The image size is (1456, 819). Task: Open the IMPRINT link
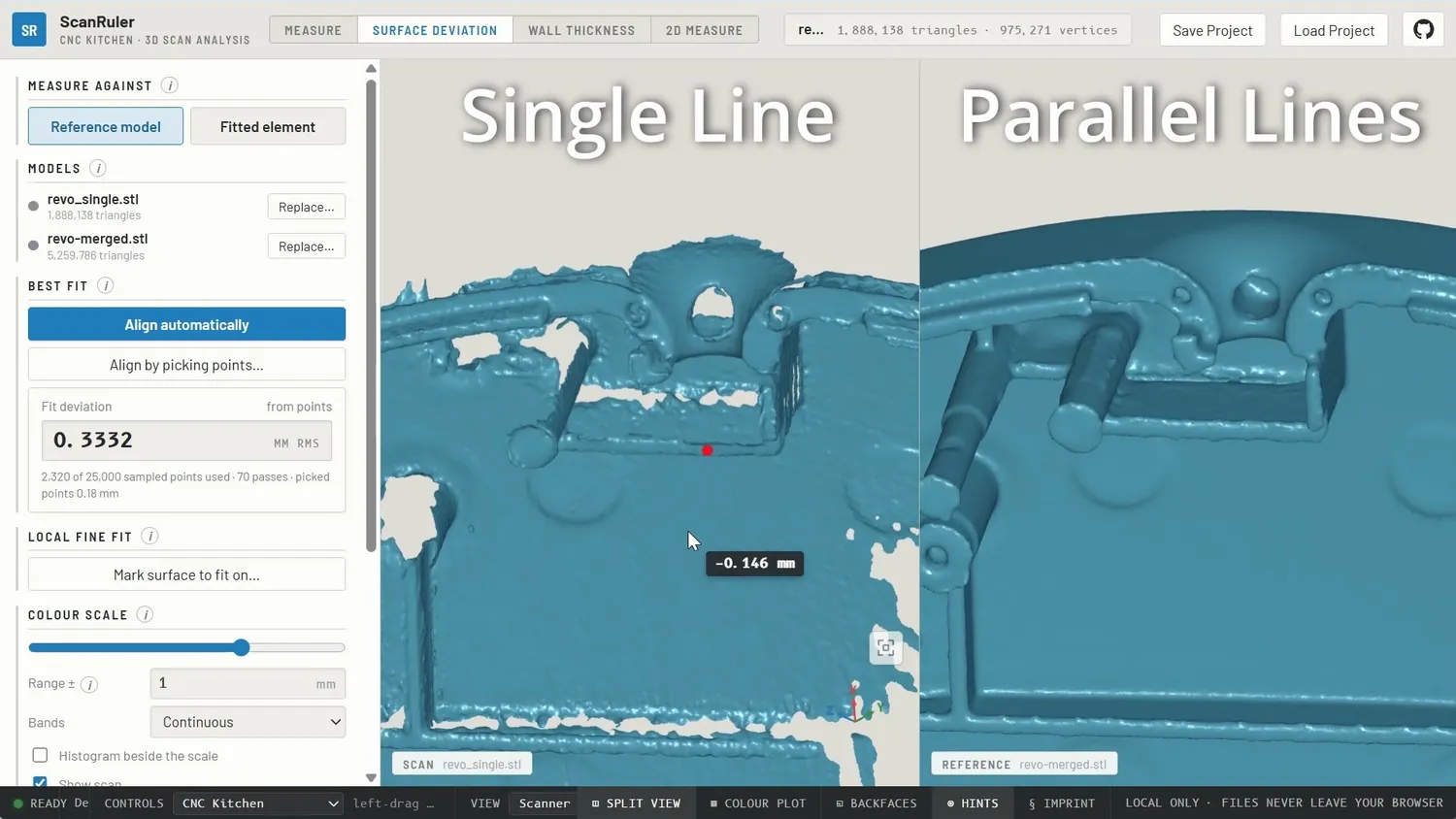[x=1062, y=803]
